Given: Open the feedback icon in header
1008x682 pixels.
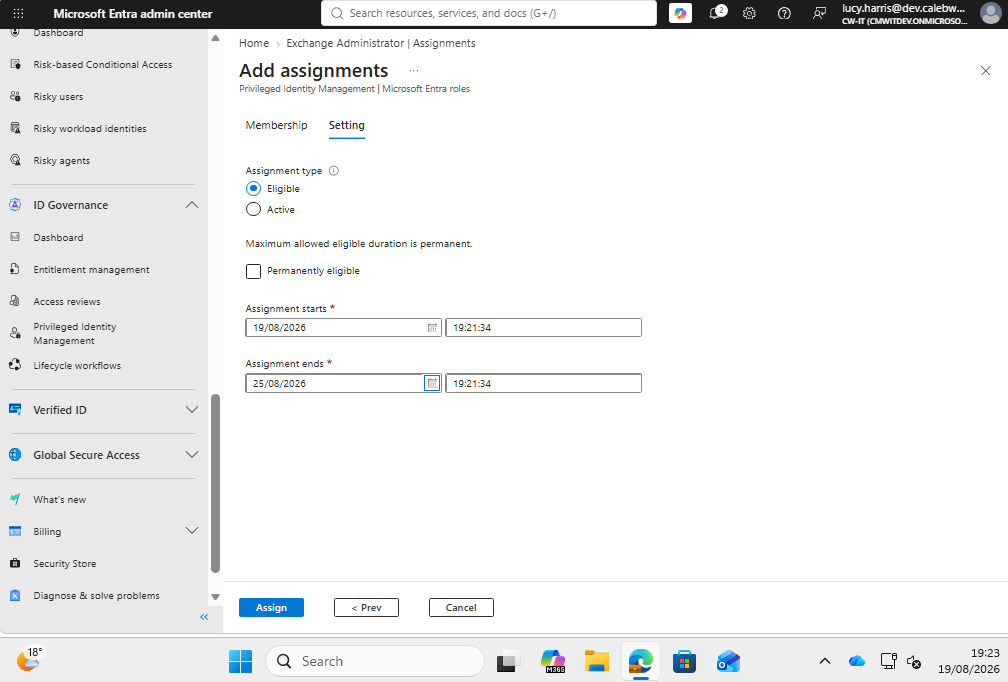Looking at the screenshot, I should tap(819, 13).
